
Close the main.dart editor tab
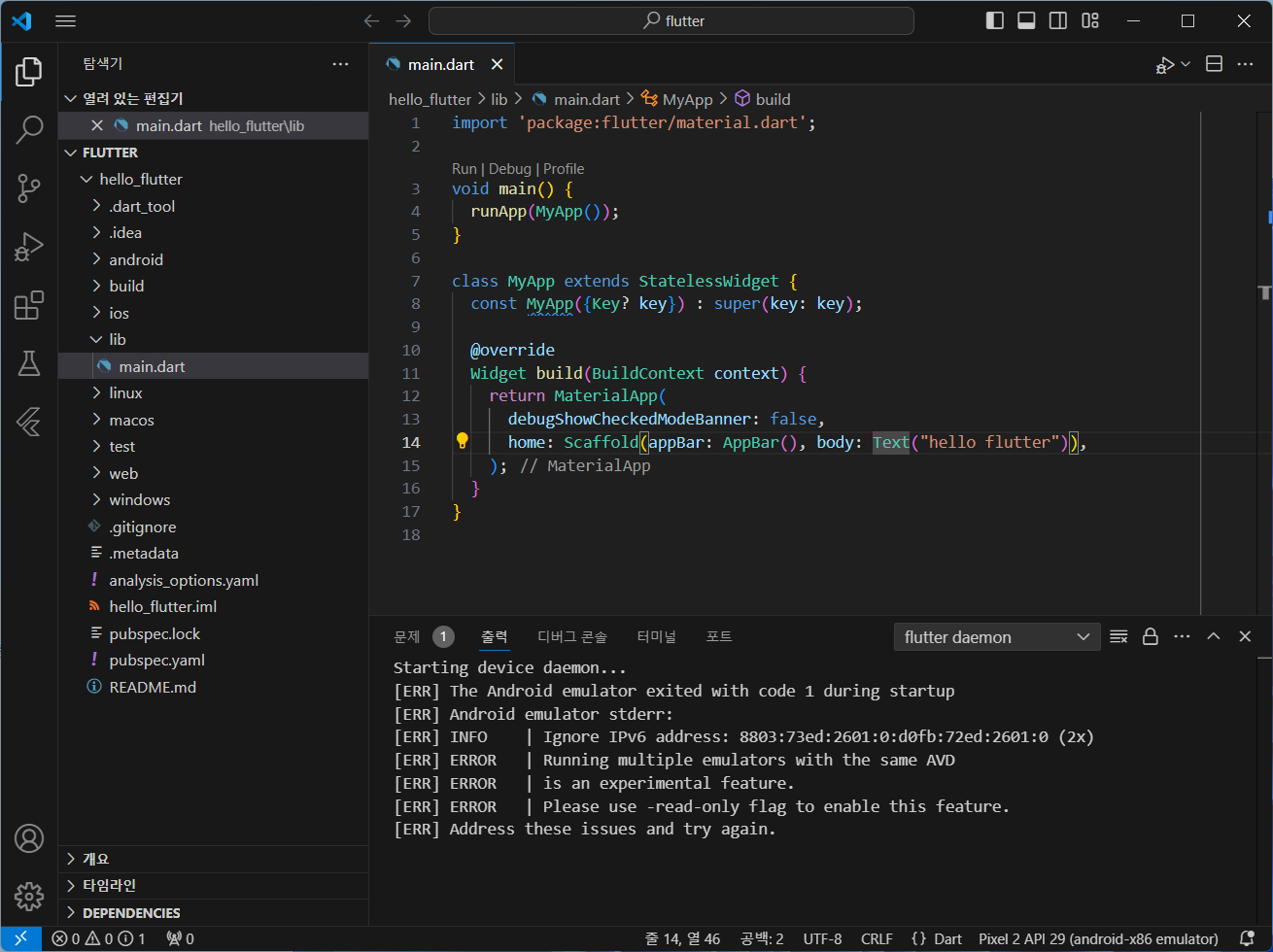point(497,64)
